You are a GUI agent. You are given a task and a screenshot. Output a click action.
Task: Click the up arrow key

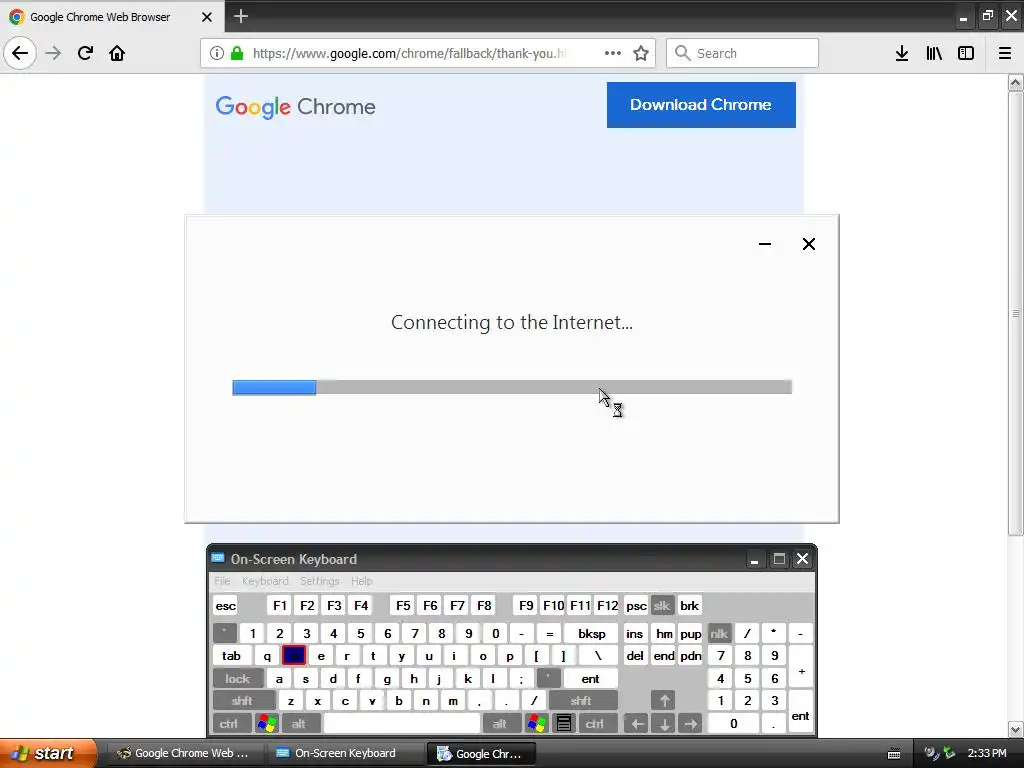[x=664, y=701]
